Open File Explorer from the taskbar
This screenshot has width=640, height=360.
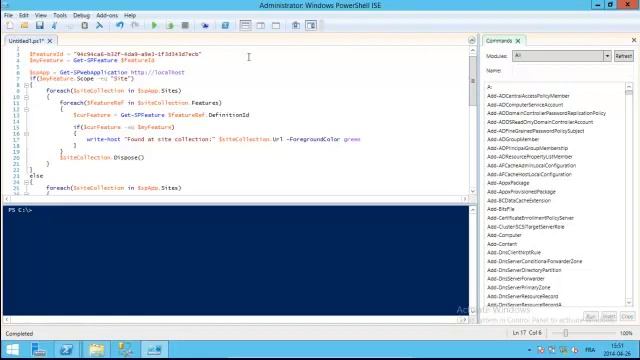pyautogui.click(x=97, y=350)
